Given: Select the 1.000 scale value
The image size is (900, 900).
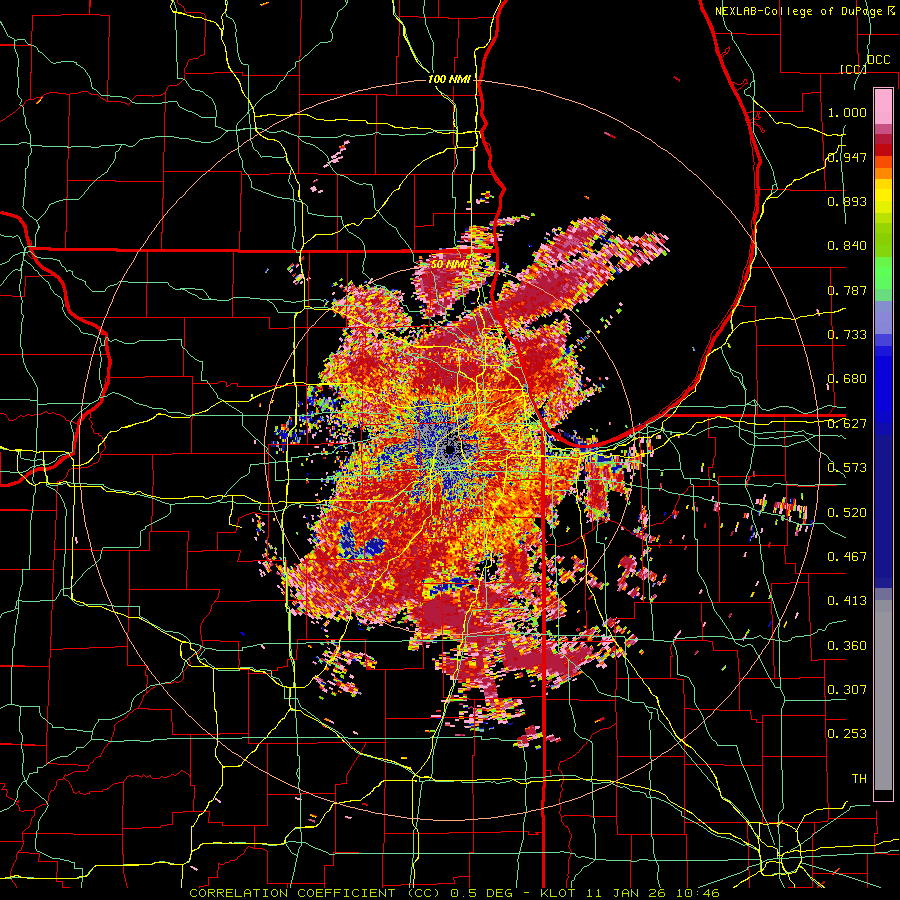Looking at the screenshot, I should 847,112.
